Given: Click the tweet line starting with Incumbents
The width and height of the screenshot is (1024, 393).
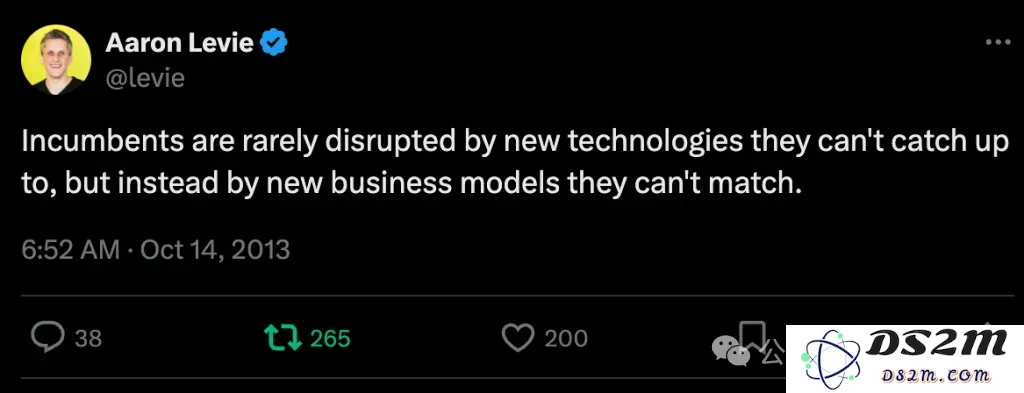Looking at the screenshot, I should (x=516, y=142).
